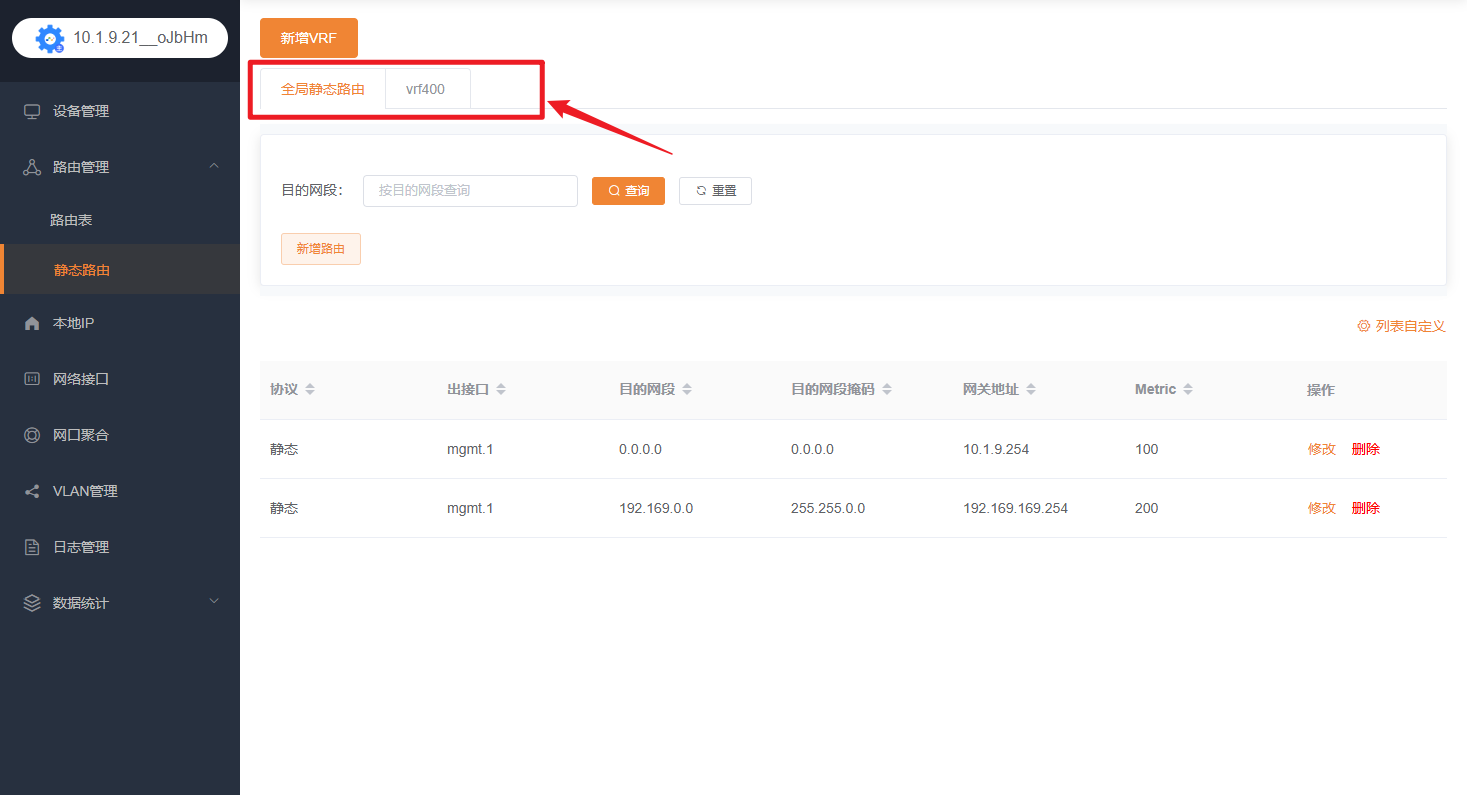Click the 网口聚合 icon in sidebar
Image resolution: width=1467 pixels, height=795 pixels.
click(x=32, y=435)
